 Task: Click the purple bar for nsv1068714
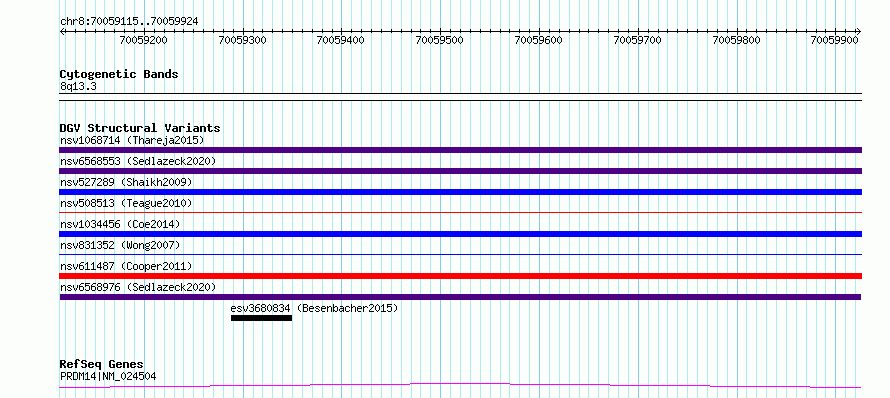coord(460,150)
